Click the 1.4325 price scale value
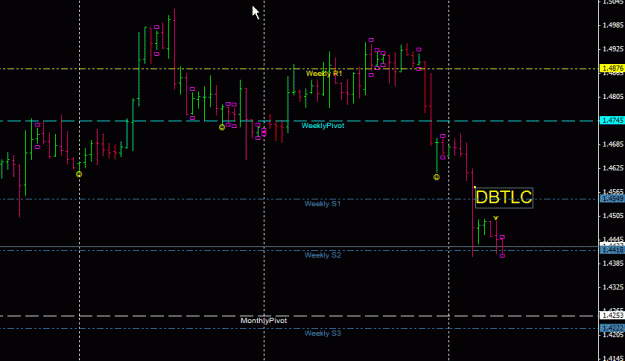 pos(613,287)
